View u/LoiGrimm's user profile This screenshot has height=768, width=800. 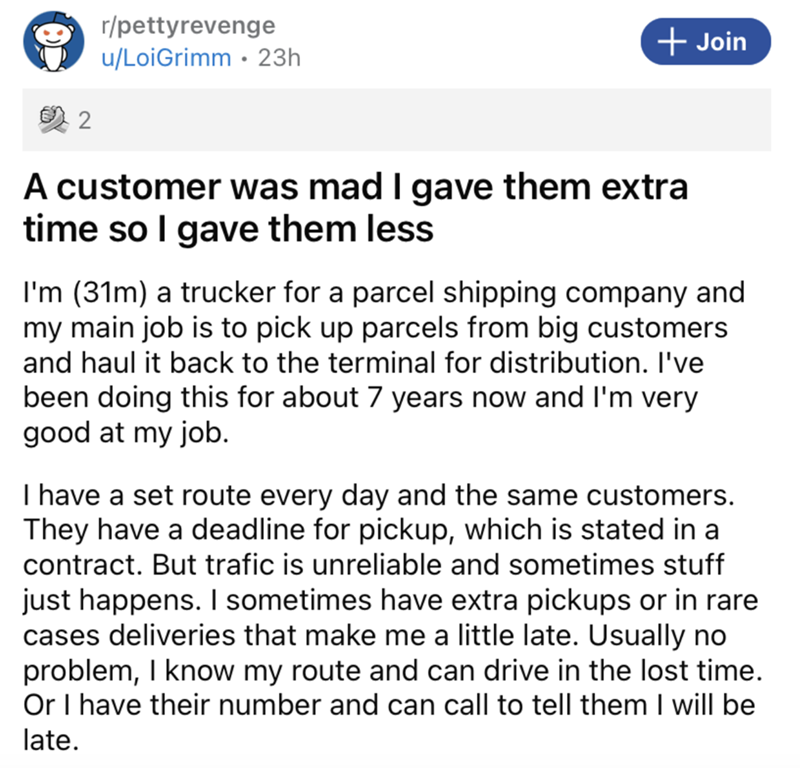(167, 58)
